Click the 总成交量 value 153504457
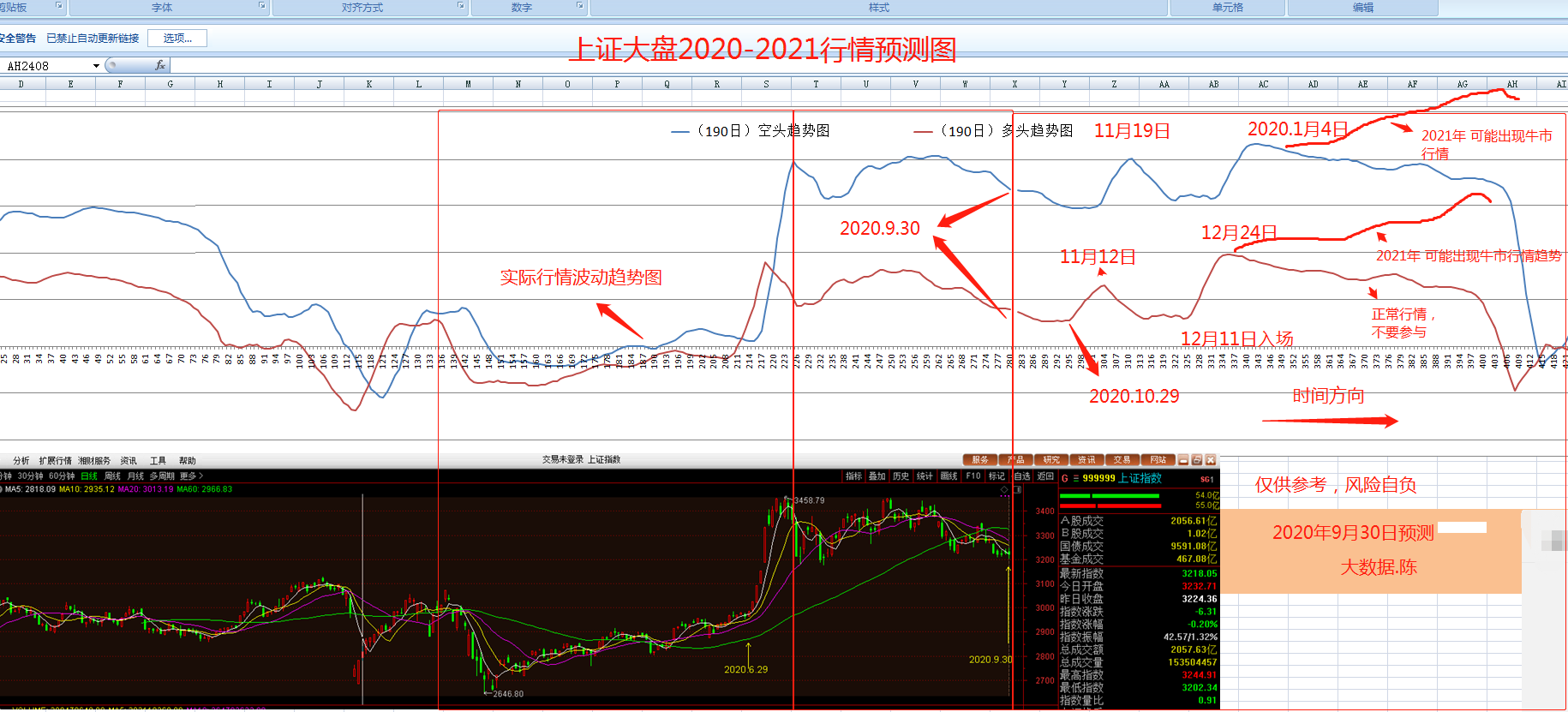 pos(1192,663)
